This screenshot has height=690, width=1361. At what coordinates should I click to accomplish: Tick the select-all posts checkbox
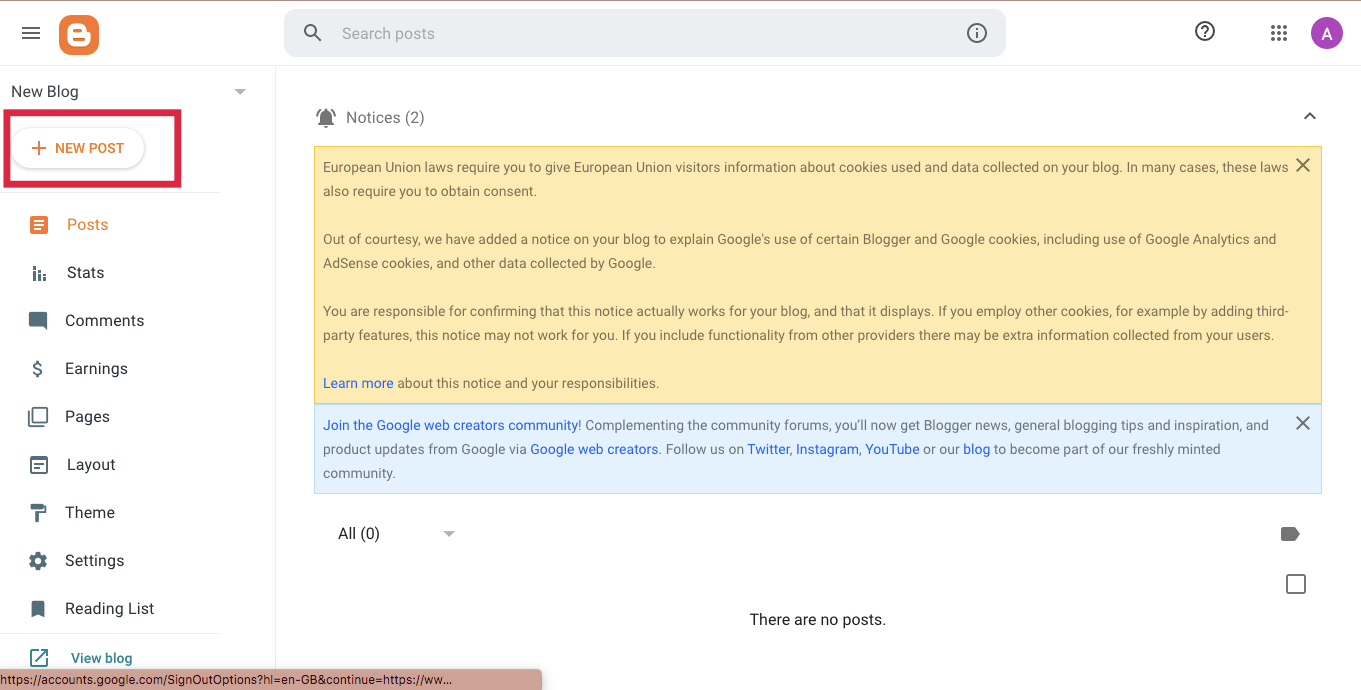click(1296, 584)
